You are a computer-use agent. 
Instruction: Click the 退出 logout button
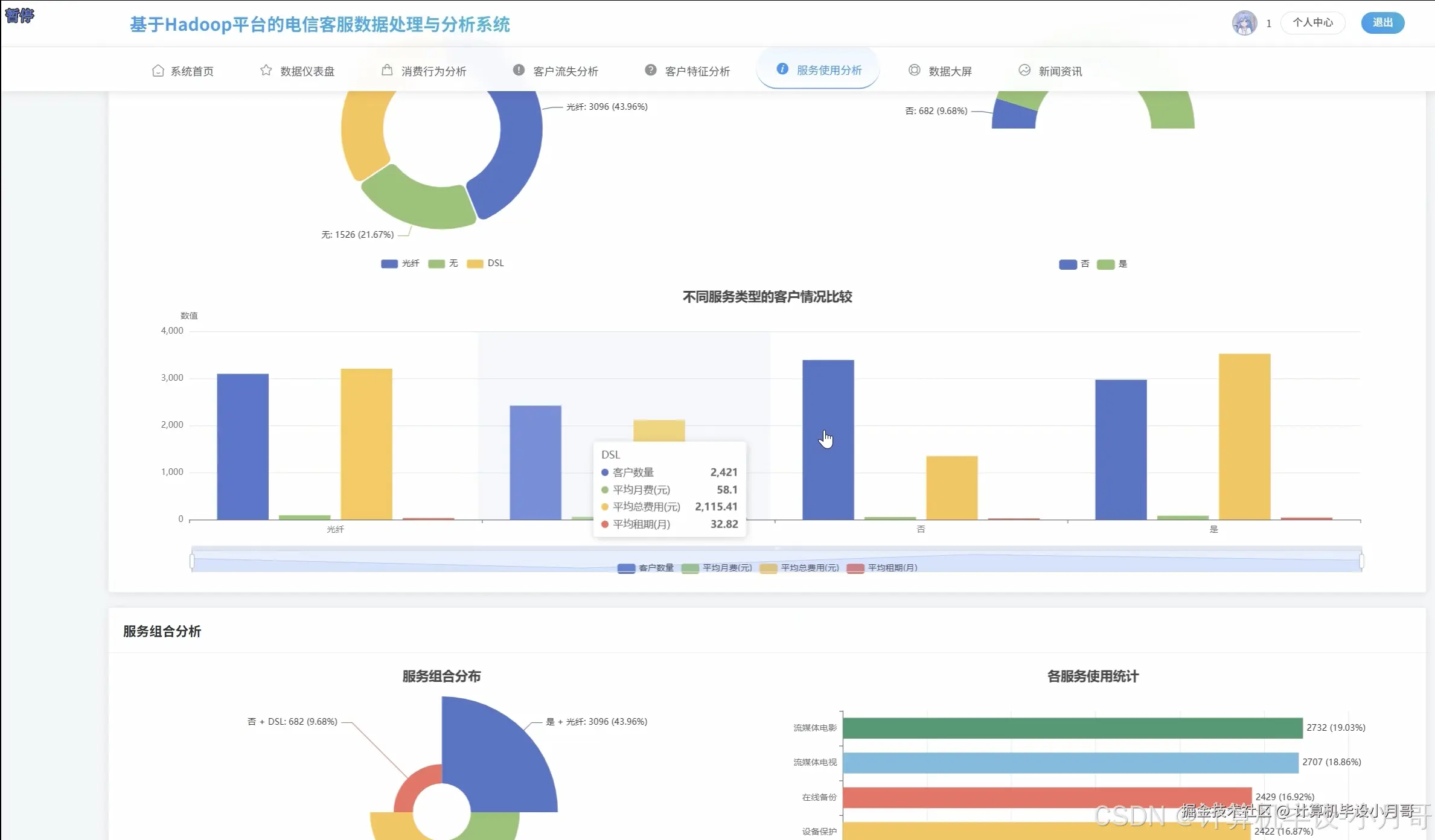[x=1382, y=22]
